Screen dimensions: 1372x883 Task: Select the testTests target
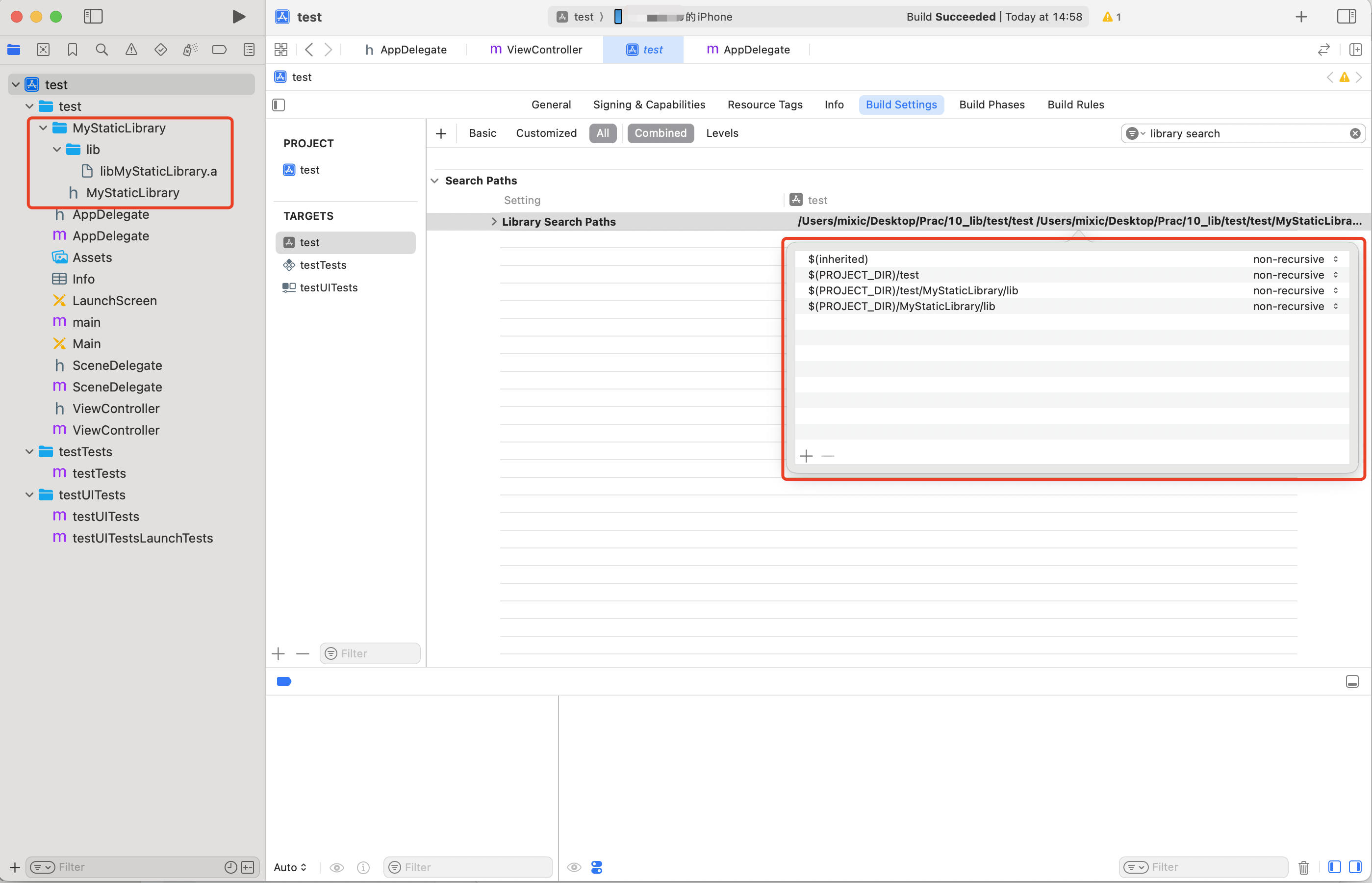point(323,265)
